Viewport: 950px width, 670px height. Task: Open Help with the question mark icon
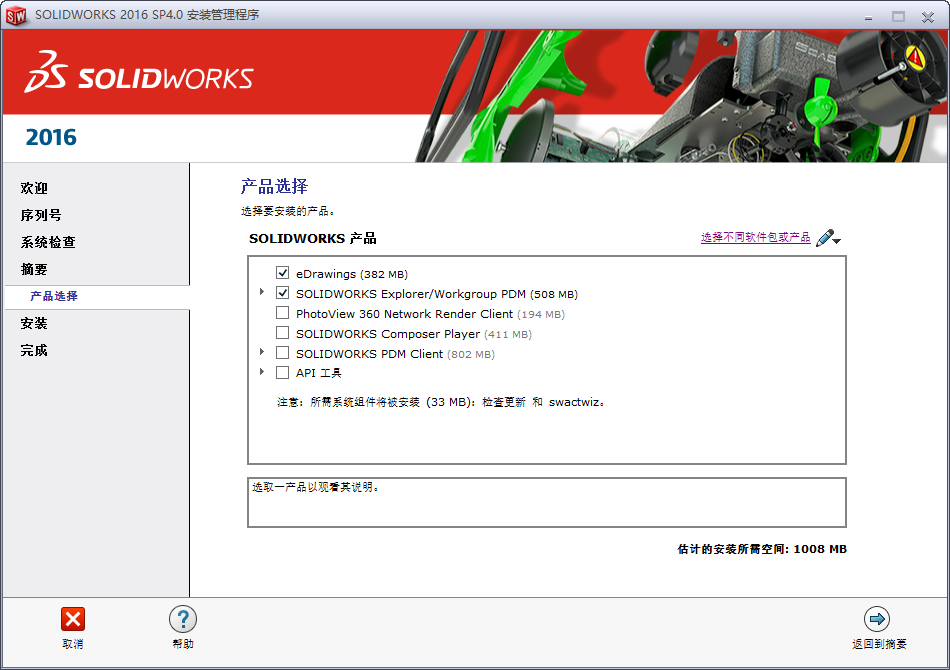point(183,619)
